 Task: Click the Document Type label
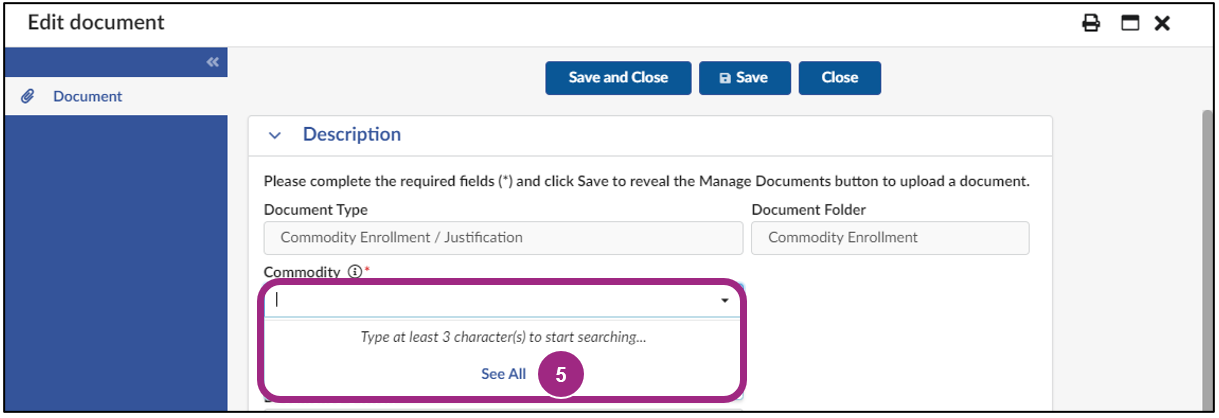point(316,210)
